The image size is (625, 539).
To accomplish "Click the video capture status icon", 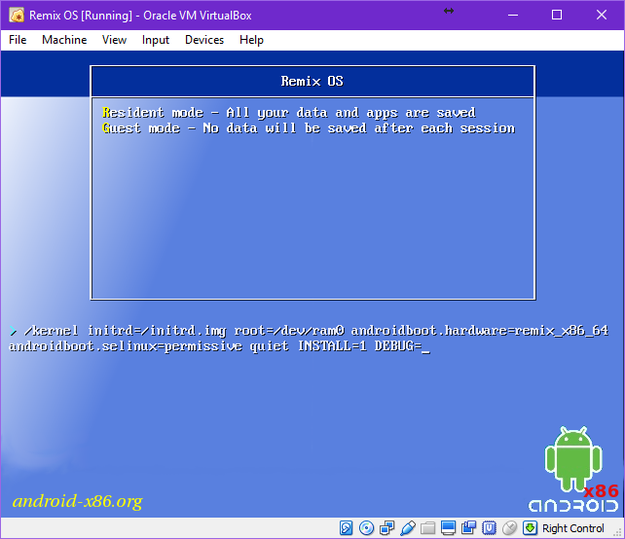I will [x=468, y=528].
